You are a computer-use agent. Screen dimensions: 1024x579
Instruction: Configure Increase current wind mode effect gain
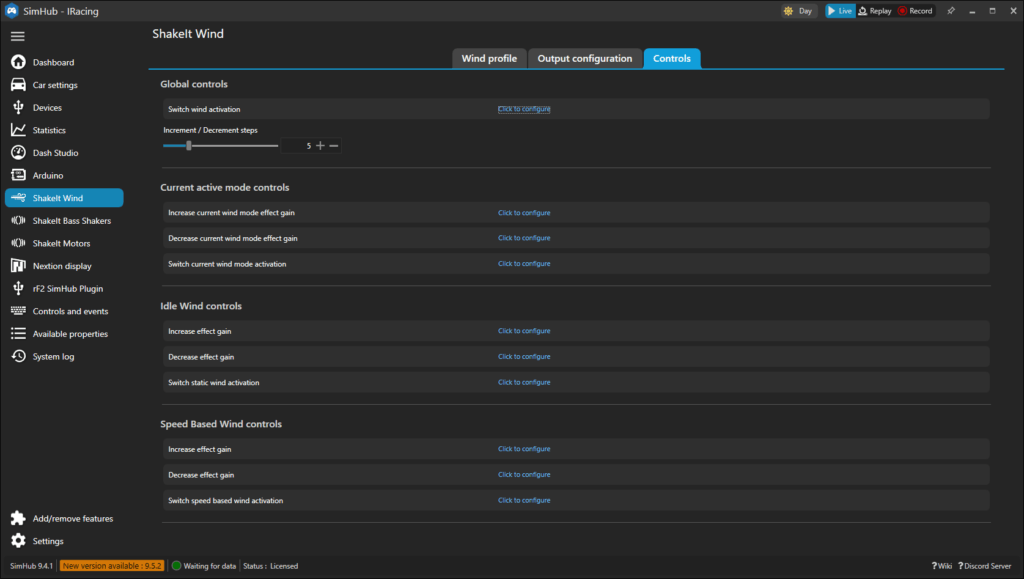524,213
